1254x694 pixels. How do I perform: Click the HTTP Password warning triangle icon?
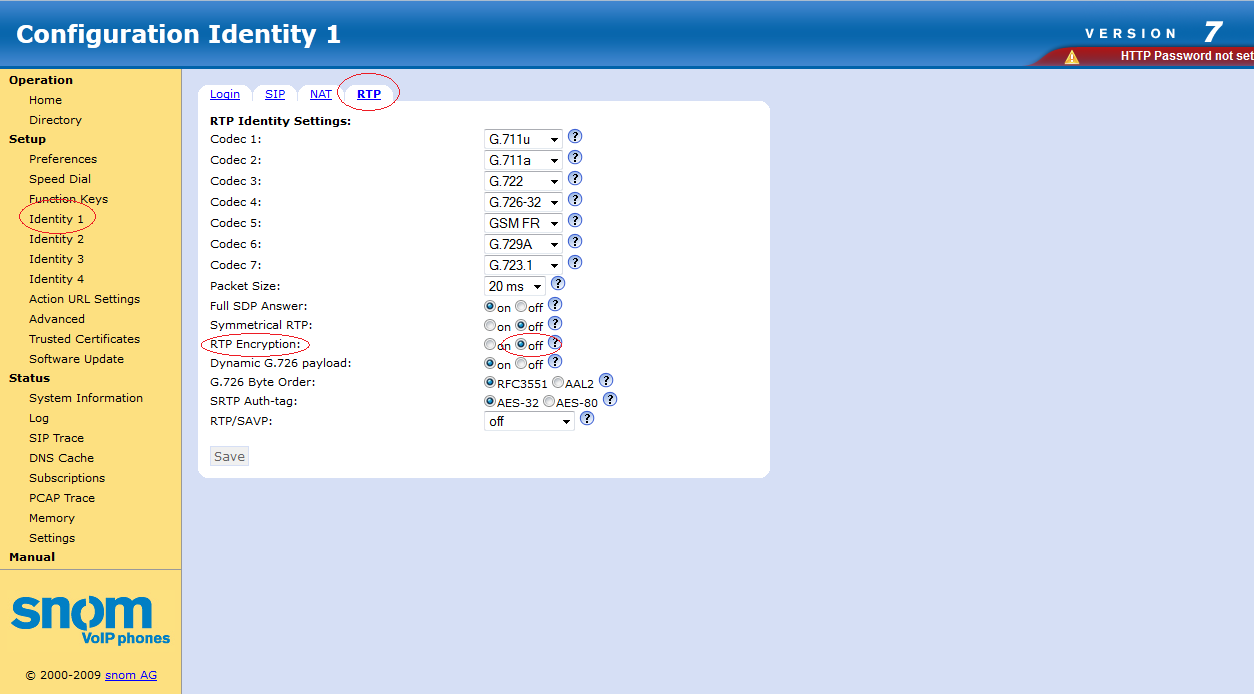[1072, 57]
